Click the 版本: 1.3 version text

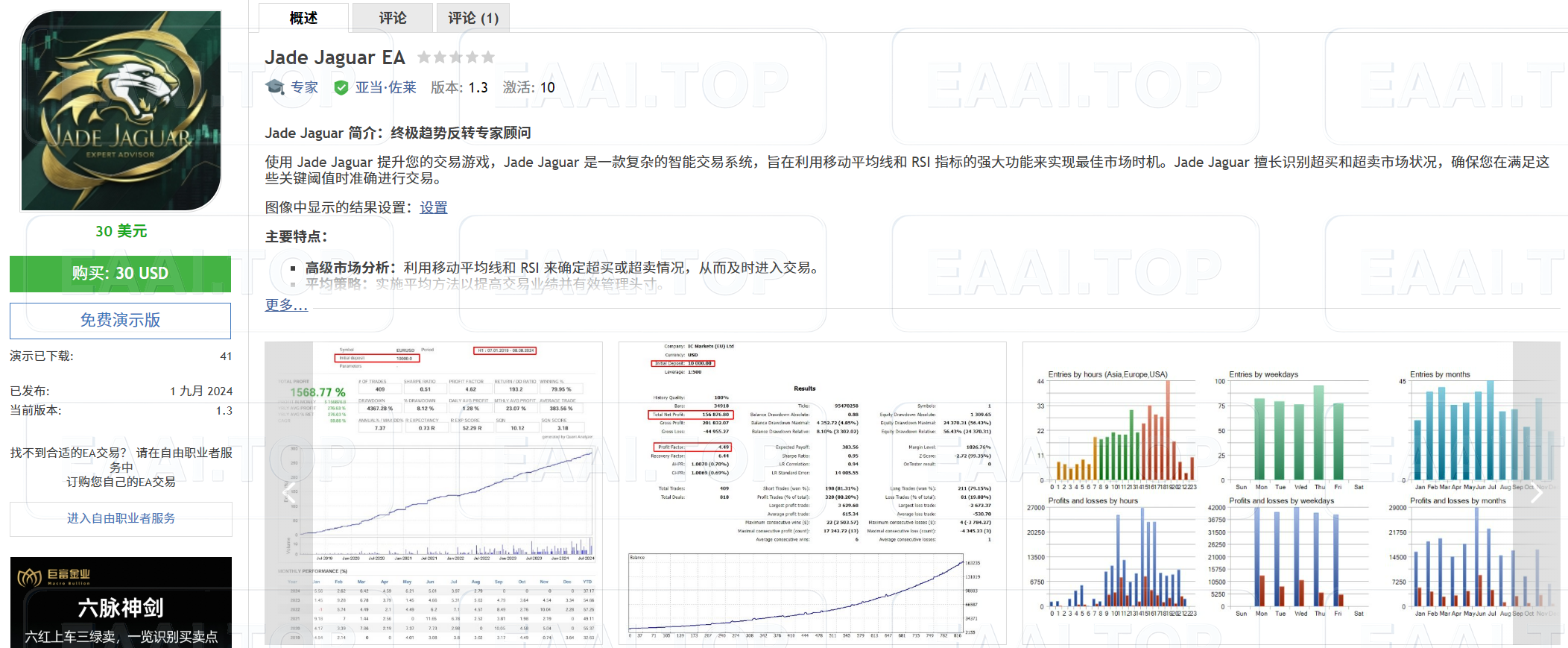click(459, 87)
